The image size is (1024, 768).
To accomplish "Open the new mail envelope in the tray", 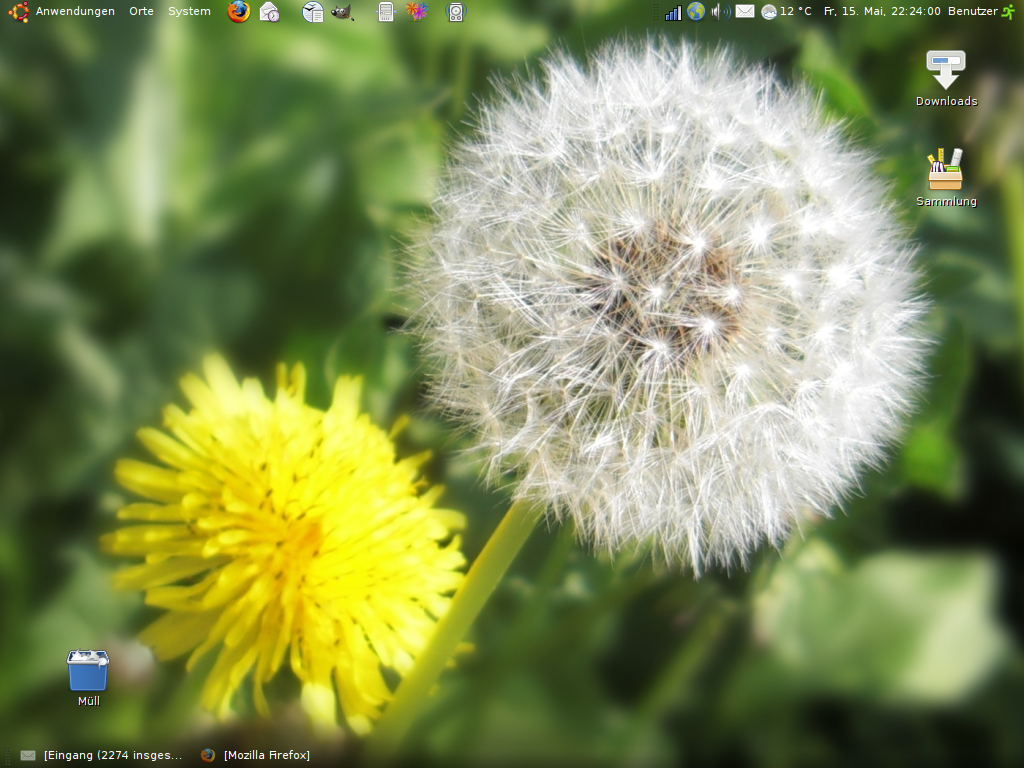I will point(744,11).
